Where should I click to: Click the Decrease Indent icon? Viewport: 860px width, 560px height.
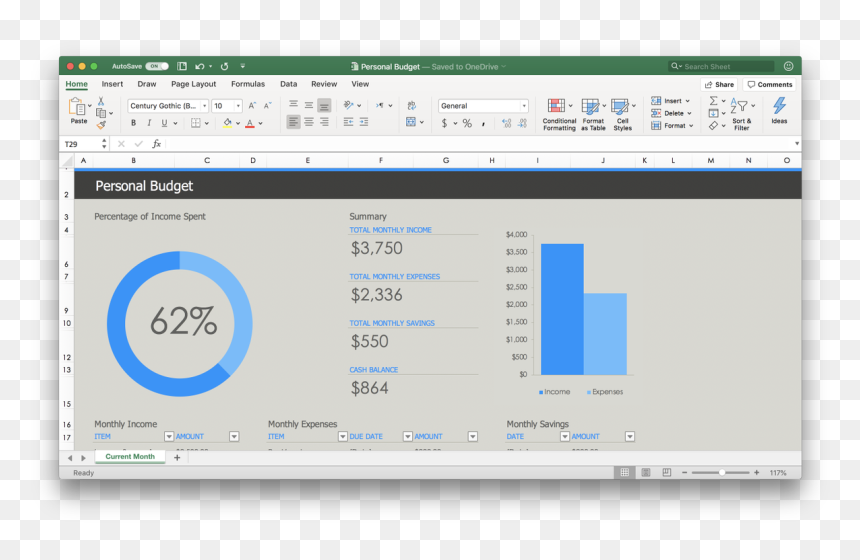(x=348, y=122)
